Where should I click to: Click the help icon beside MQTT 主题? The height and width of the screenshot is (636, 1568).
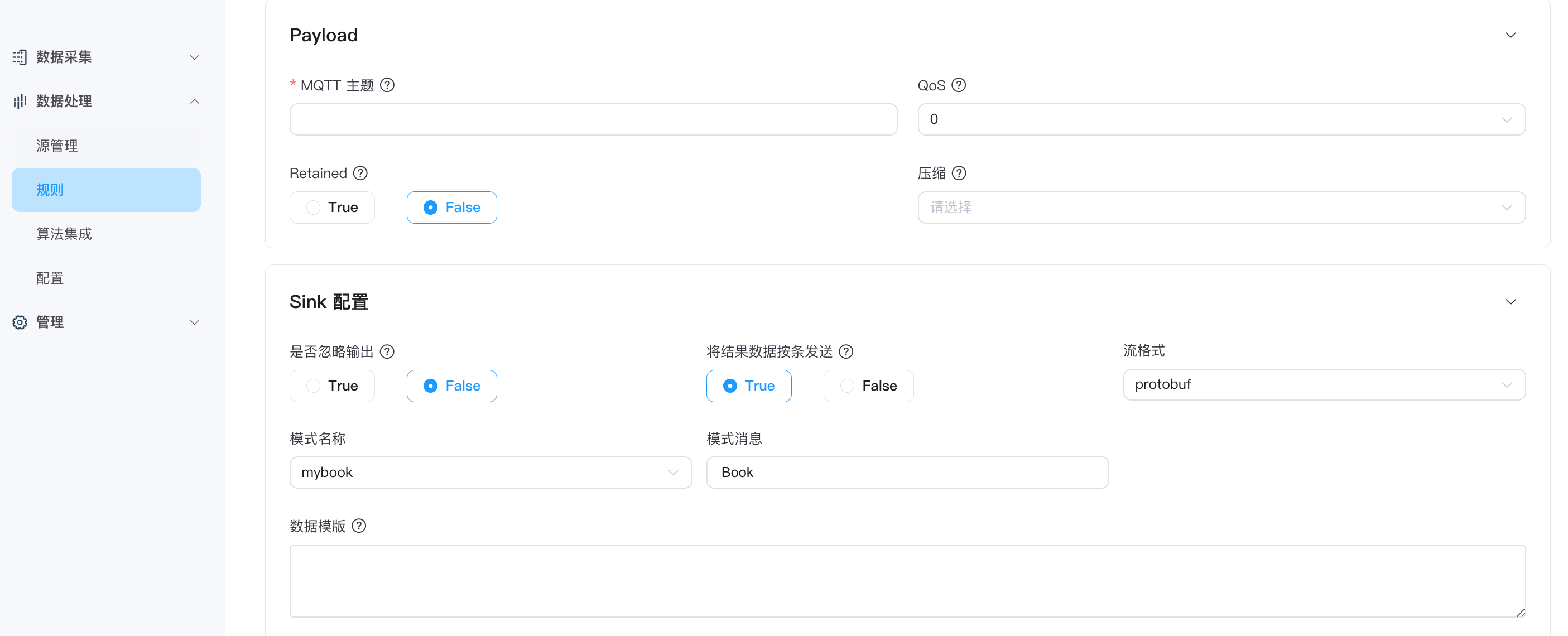click(x=387, y=85)
